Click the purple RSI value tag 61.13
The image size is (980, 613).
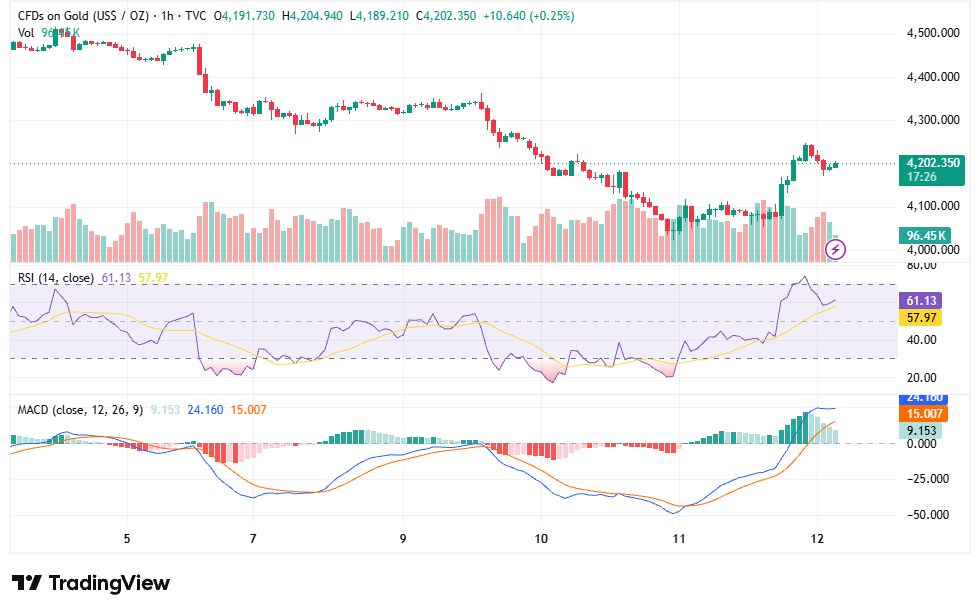[x=920, y=301]
